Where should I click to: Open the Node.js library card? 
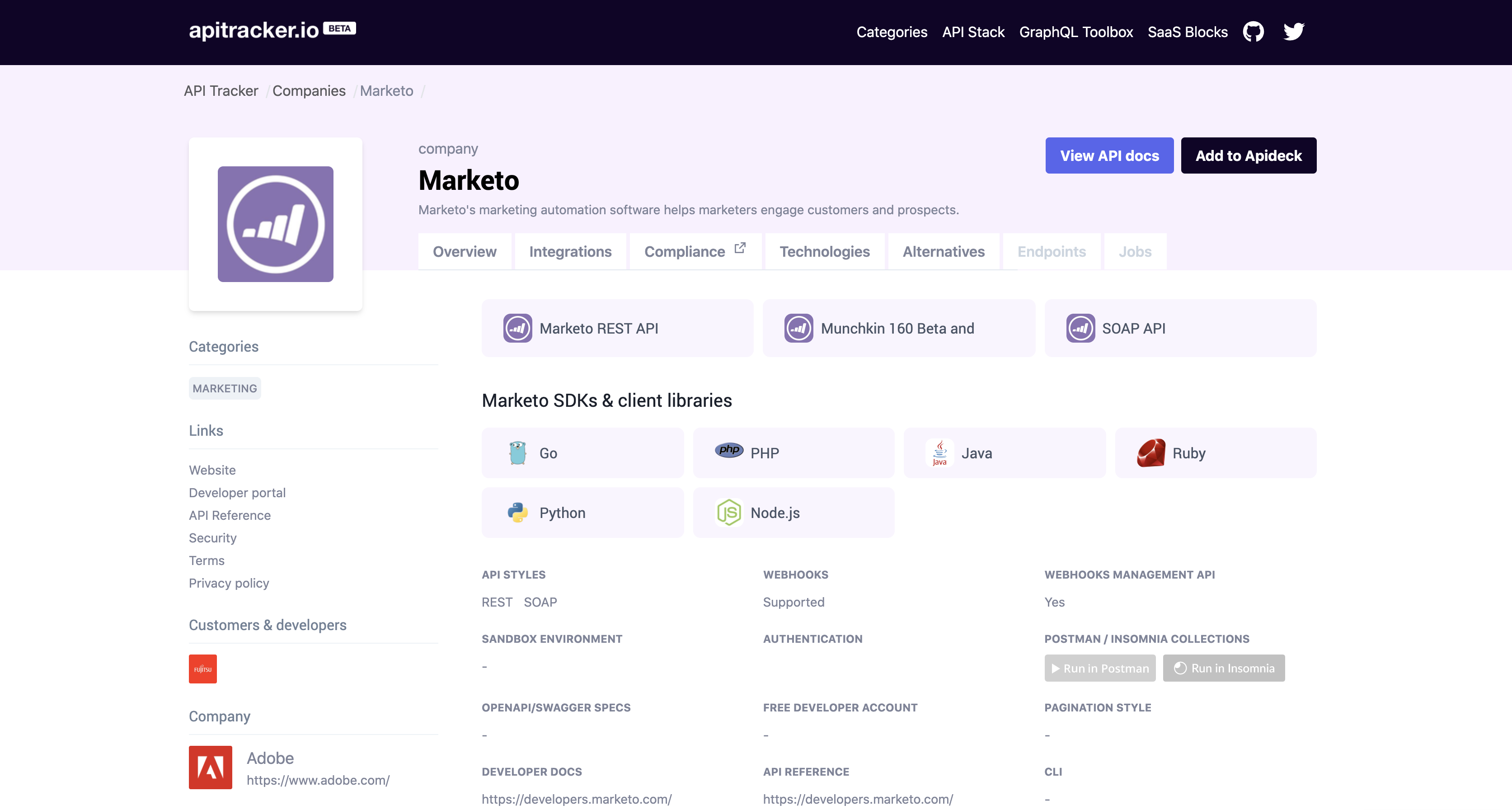[x=793, y=513]
